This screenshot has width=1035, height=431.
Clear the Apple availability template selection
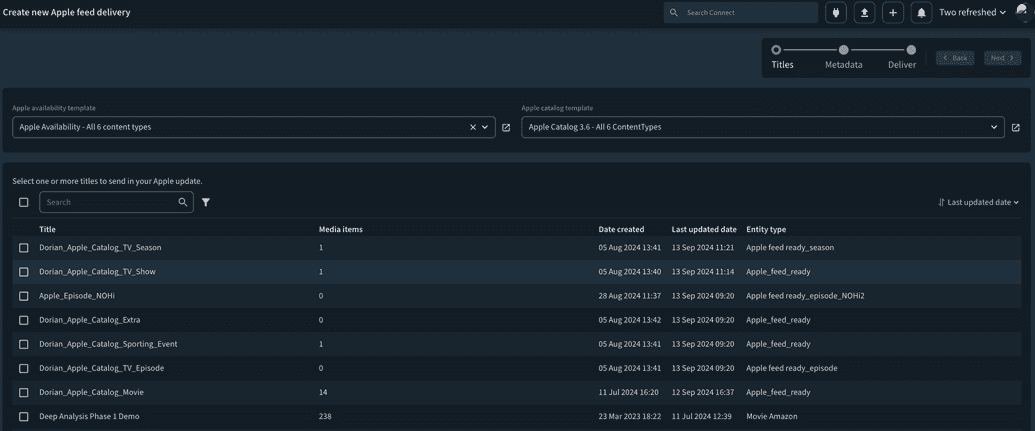tap(473, 127)
